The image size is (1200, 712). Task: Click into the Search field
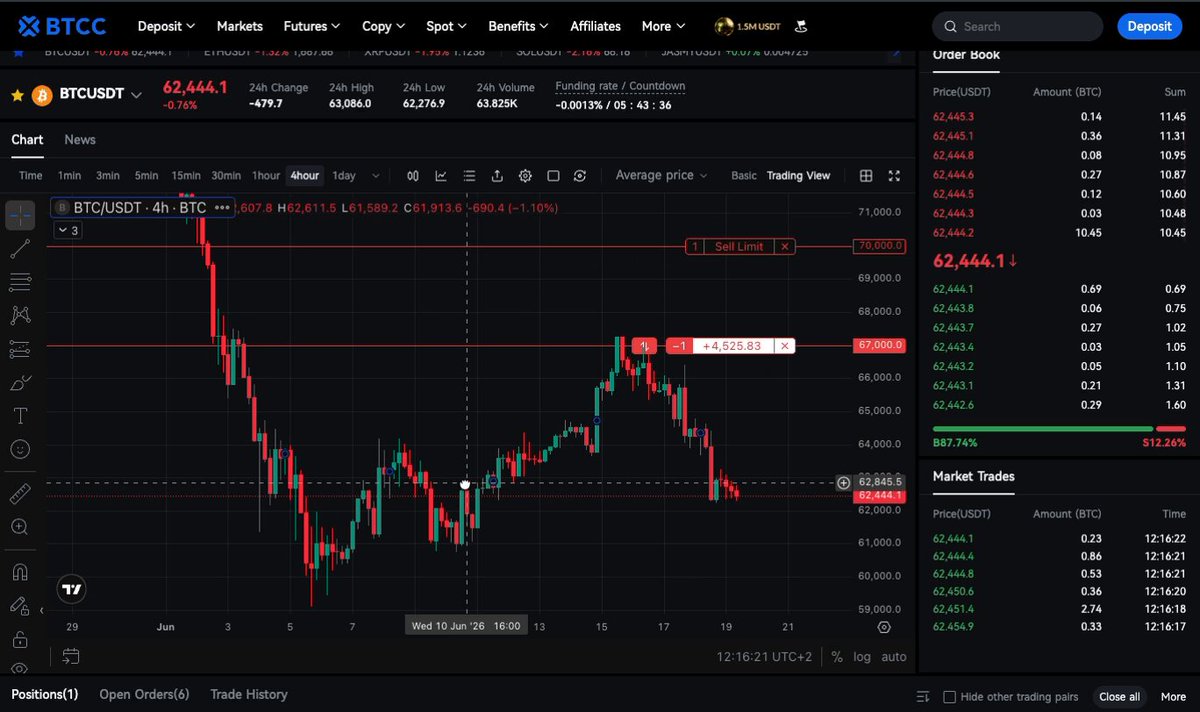1018,27
